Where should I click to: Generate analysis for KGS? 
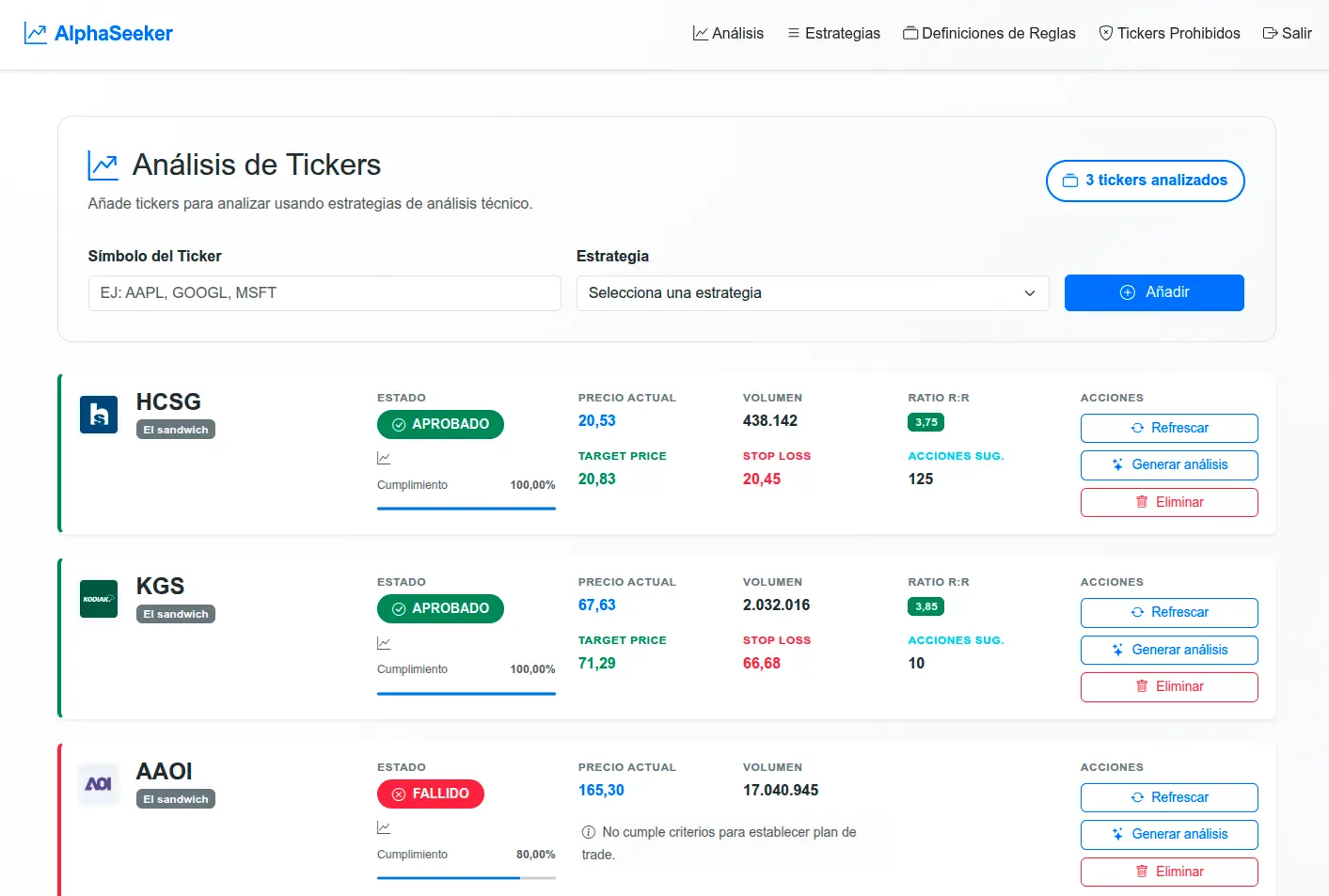[1169, 650]
